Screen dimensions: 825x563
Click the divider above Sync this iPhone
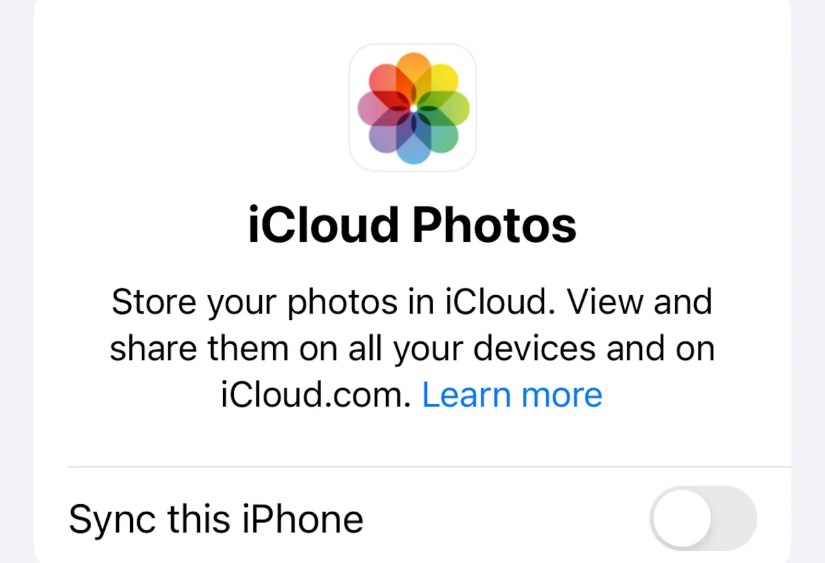[429, 466]
